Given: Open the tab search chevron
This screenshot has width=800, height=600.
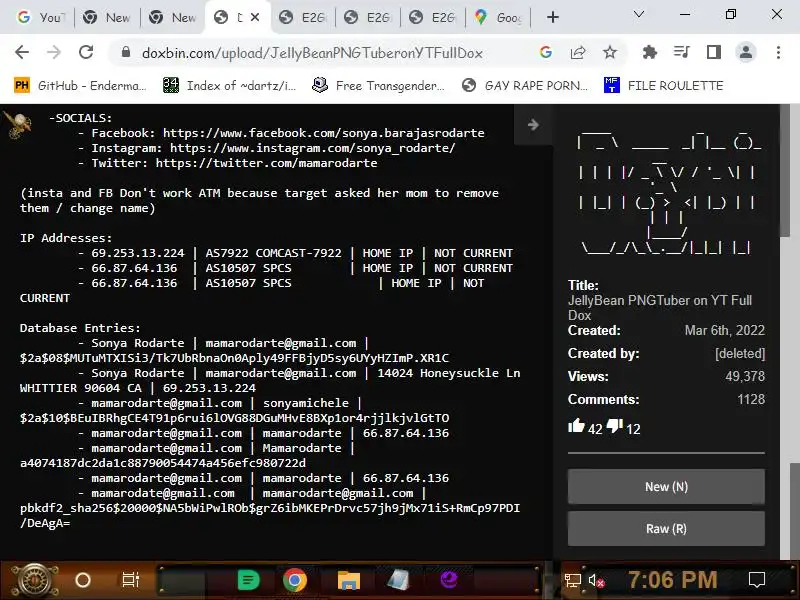Looking at the screenshot, I should click(639, 14).
